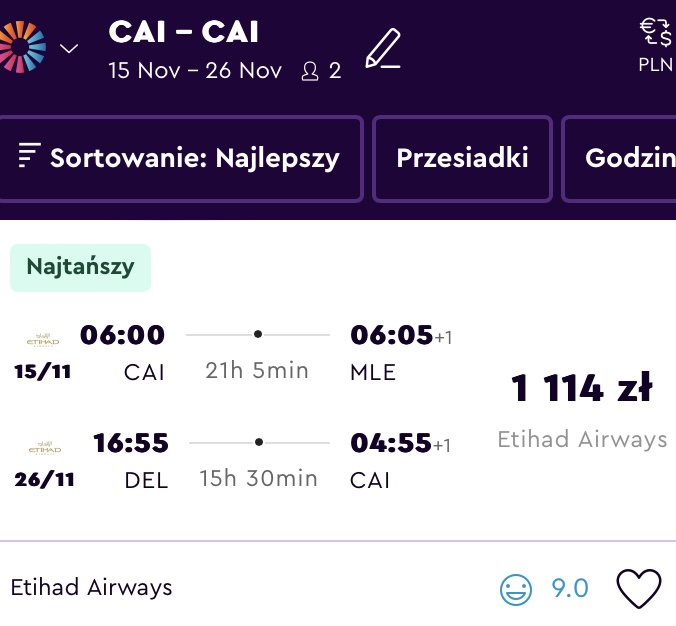
Task: Open the Godziny filter
Action: pos(619,158)
